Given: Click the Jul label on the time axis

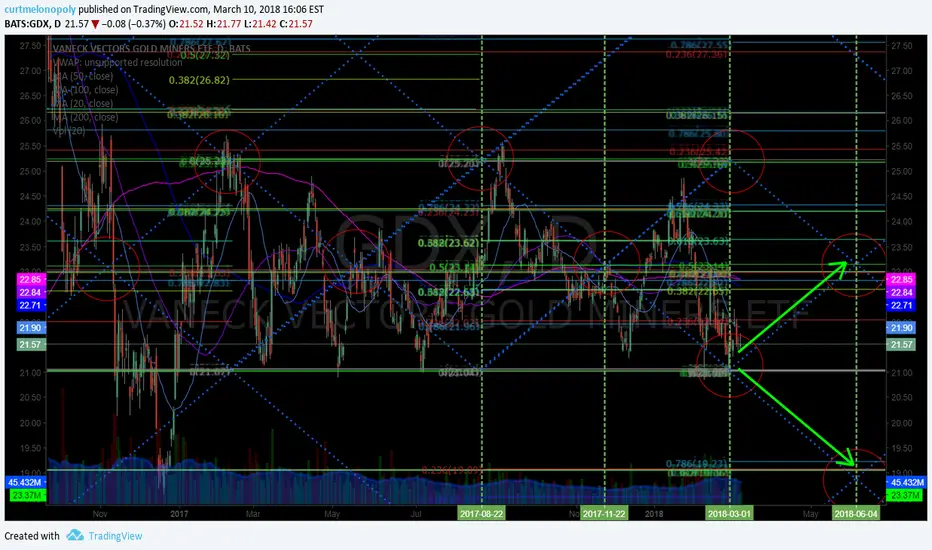Looking at the screenshot, I should point(415,513).
